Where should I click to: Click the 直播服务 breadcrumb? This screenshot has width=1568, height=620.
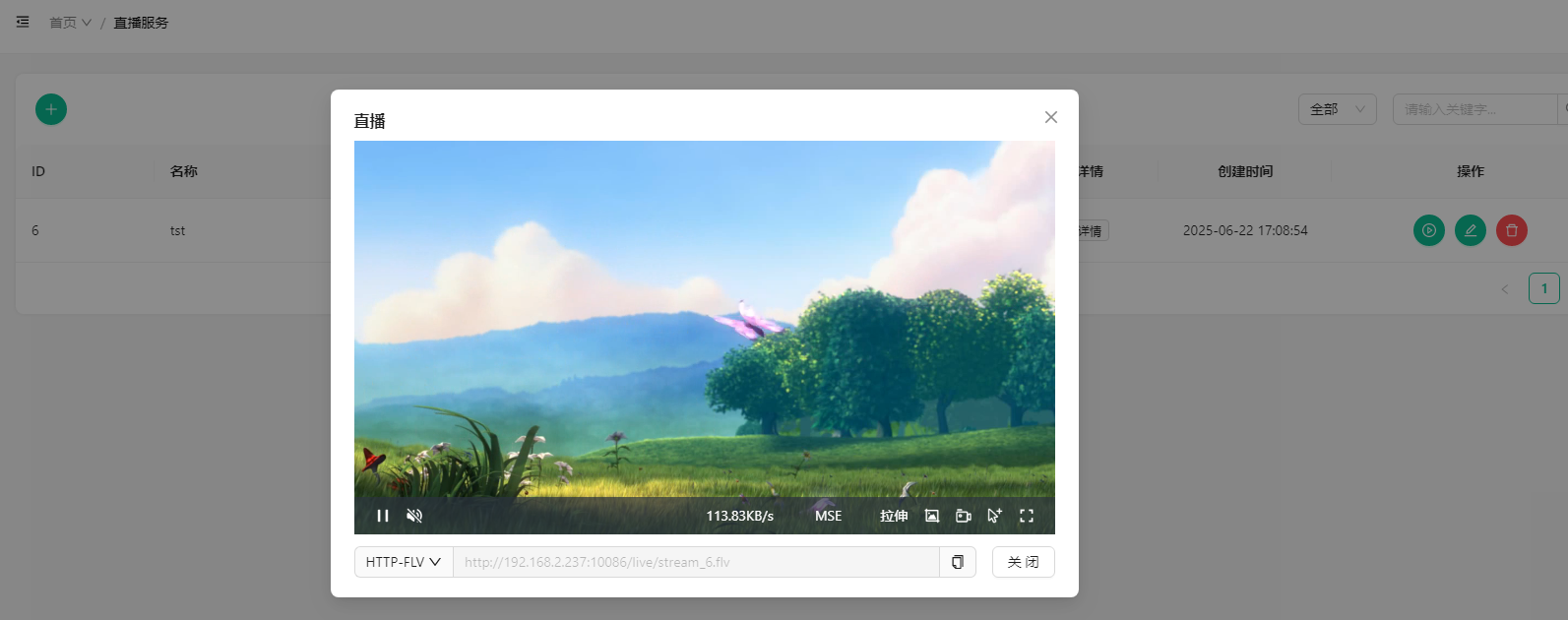click(141, 23)
